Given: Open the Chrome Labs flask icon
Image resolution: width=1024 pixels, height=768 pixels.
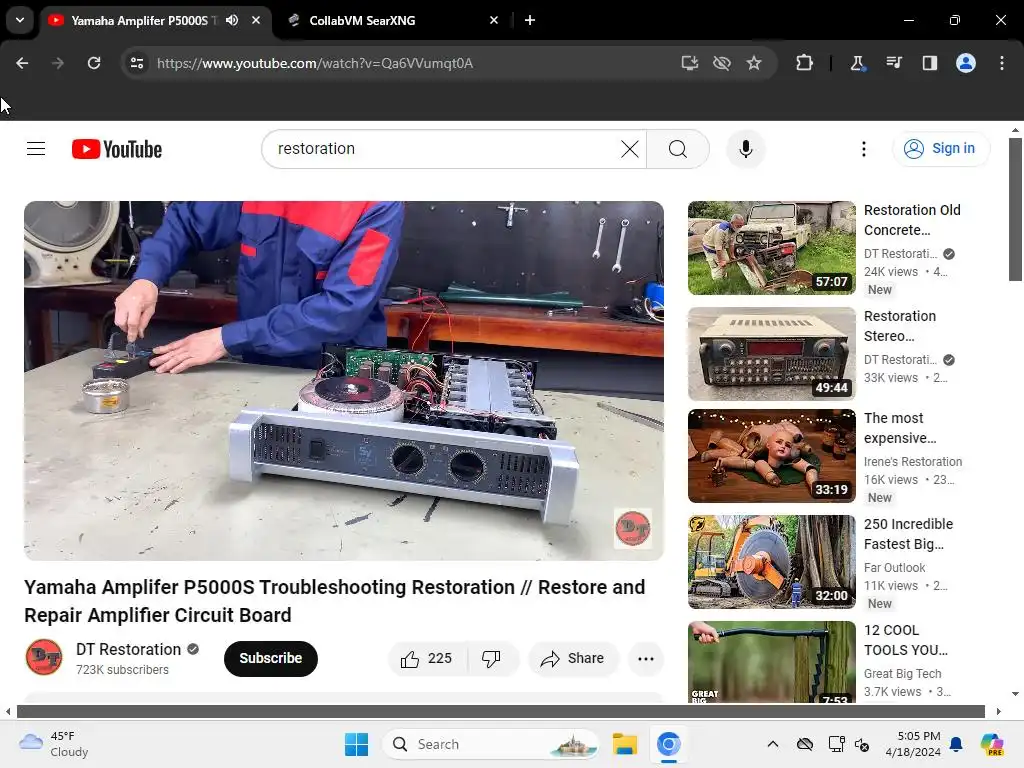Looking at the screenshot, I should tap(857, 63).
